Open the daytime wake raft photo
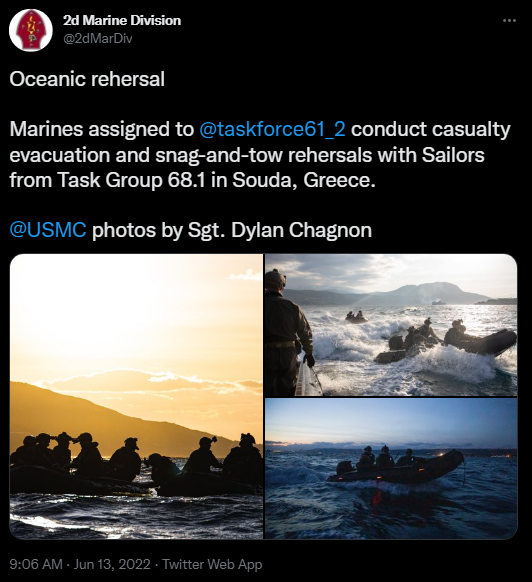Viewport: 532px width, 582px height. 391,325
